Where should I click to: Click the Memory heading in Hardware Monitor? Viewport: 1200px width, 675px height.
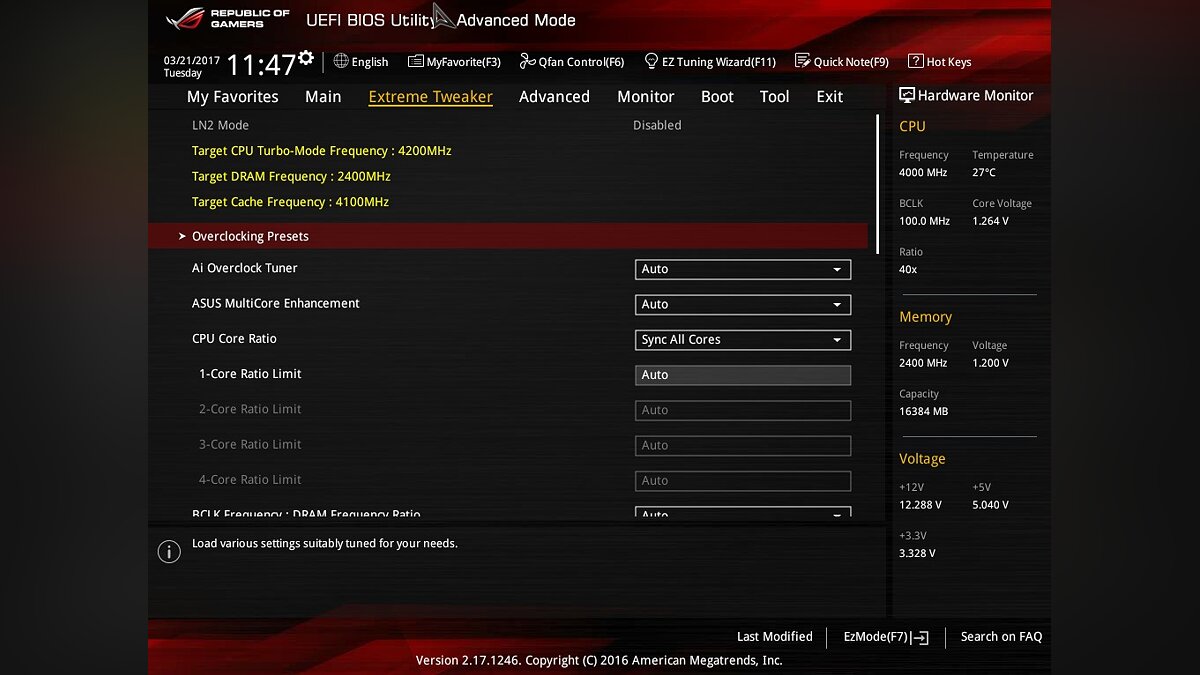[925, 317]
